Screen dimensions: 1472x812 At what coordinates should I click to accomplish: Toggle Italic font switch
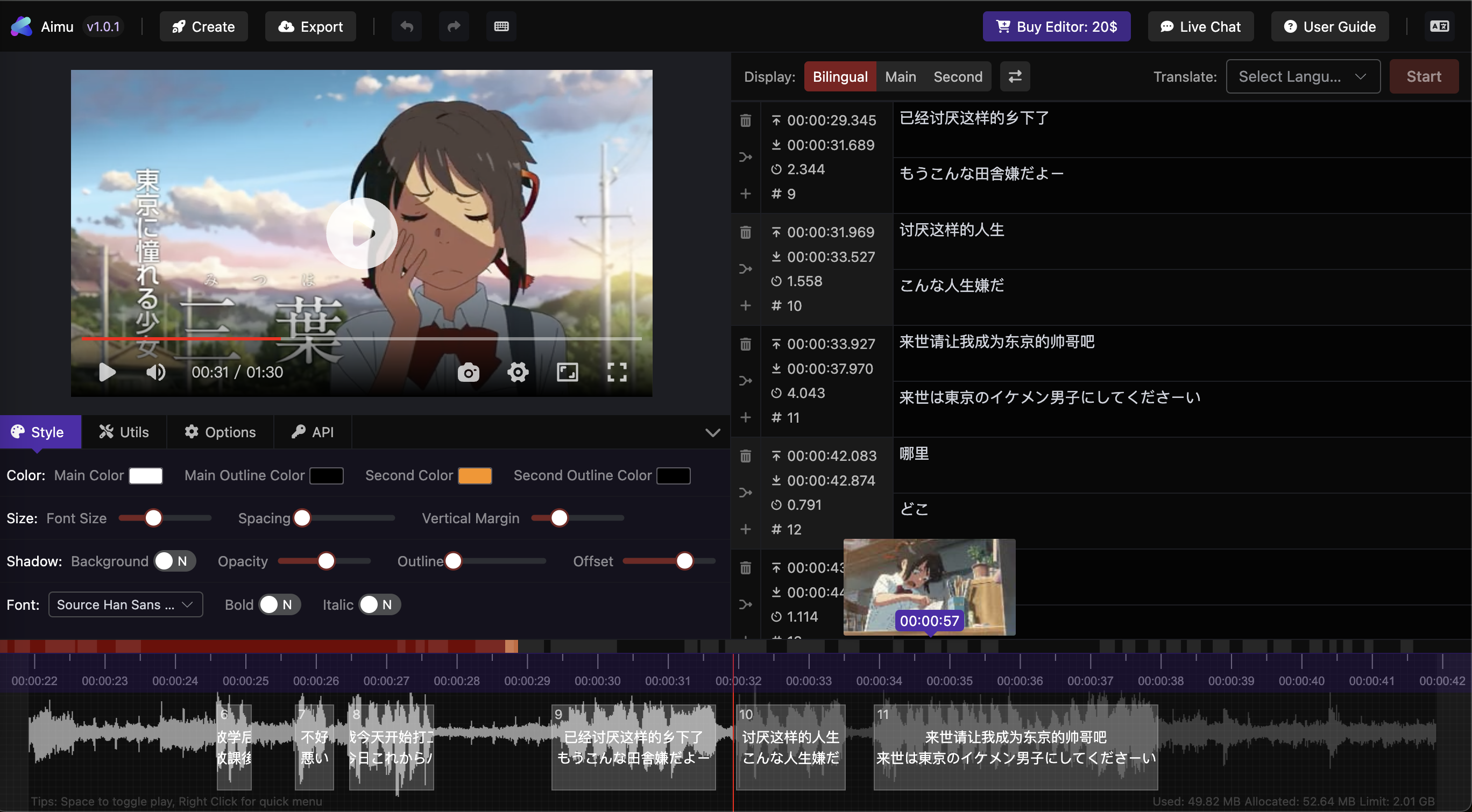pyautogui.click(x=379, y=605)
